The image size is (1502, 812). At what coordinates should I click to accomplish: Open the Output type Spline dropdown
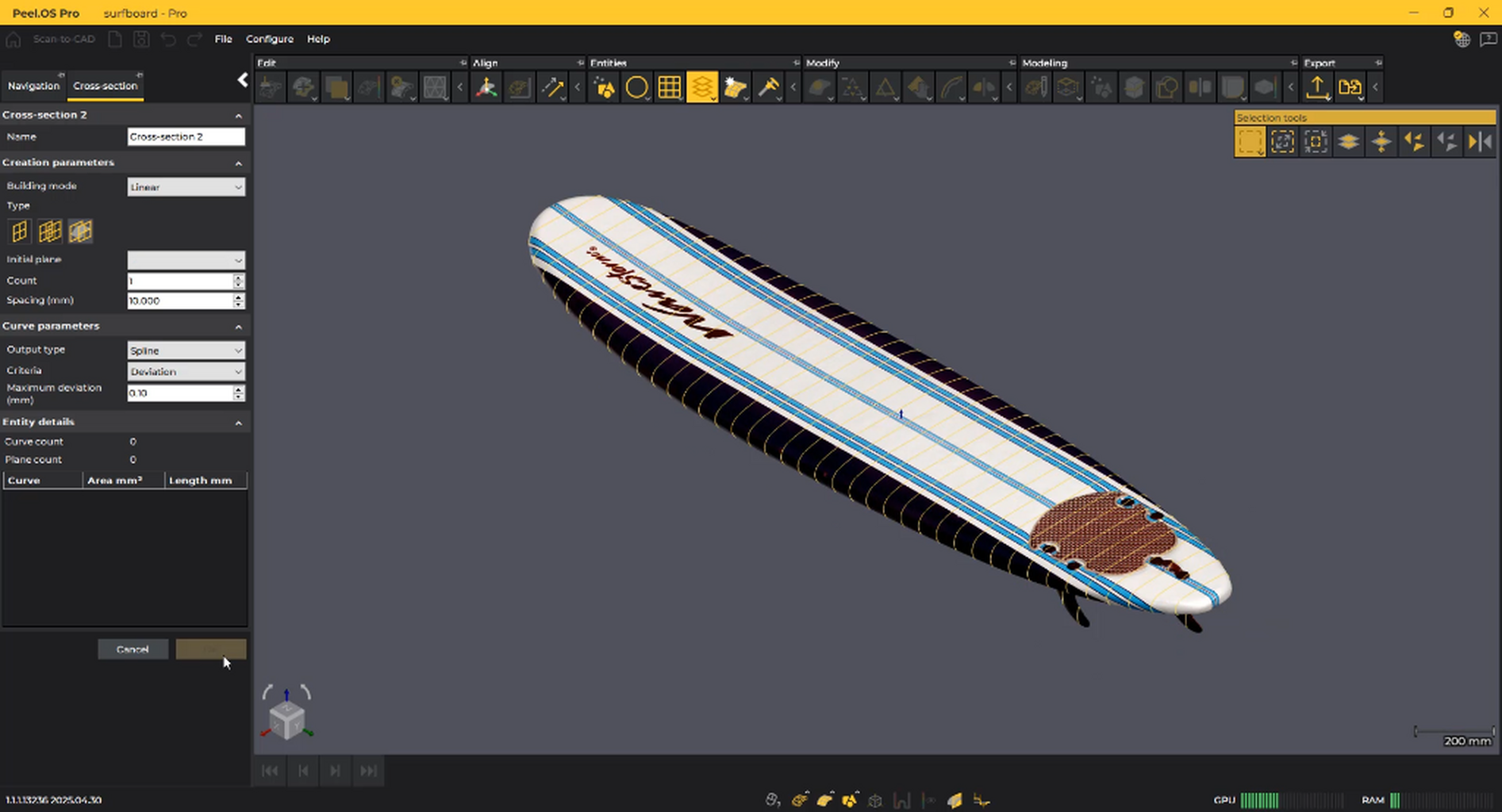point(186,350)
